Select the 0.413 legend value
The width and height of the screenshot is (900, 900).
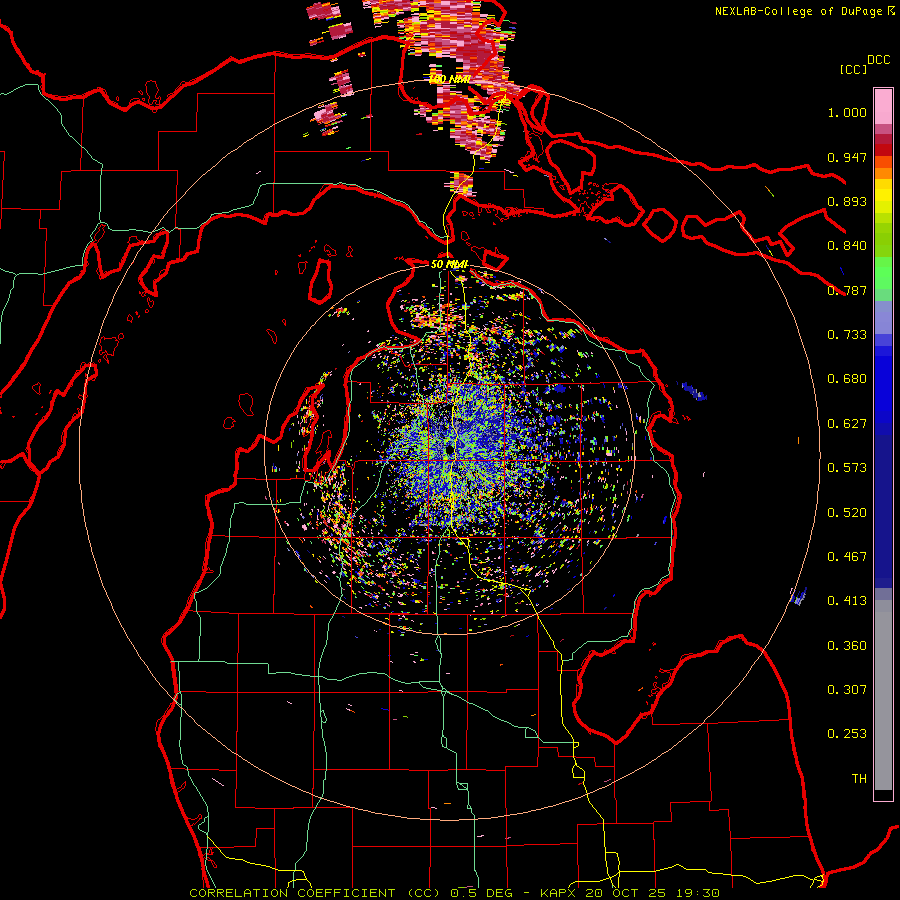click(x=847, y=601)
